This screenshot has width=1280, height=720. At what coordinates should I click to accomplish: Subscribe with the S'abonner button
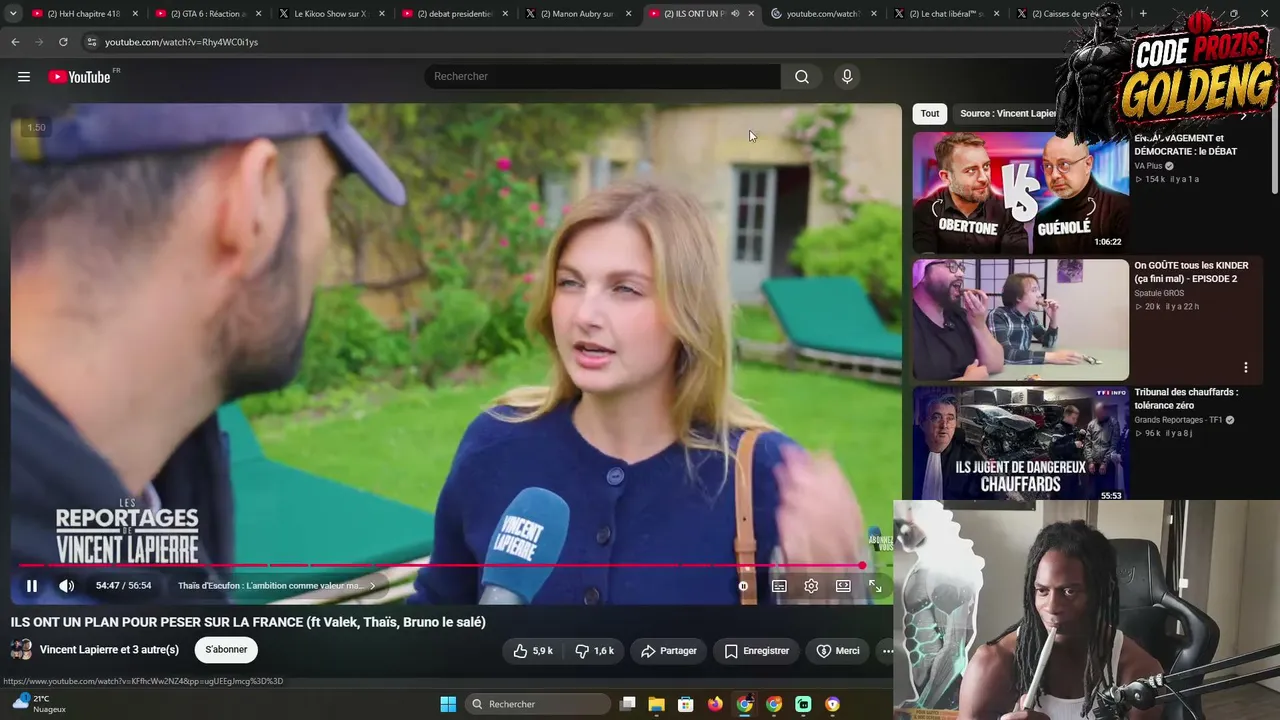(x=226, y=650)
